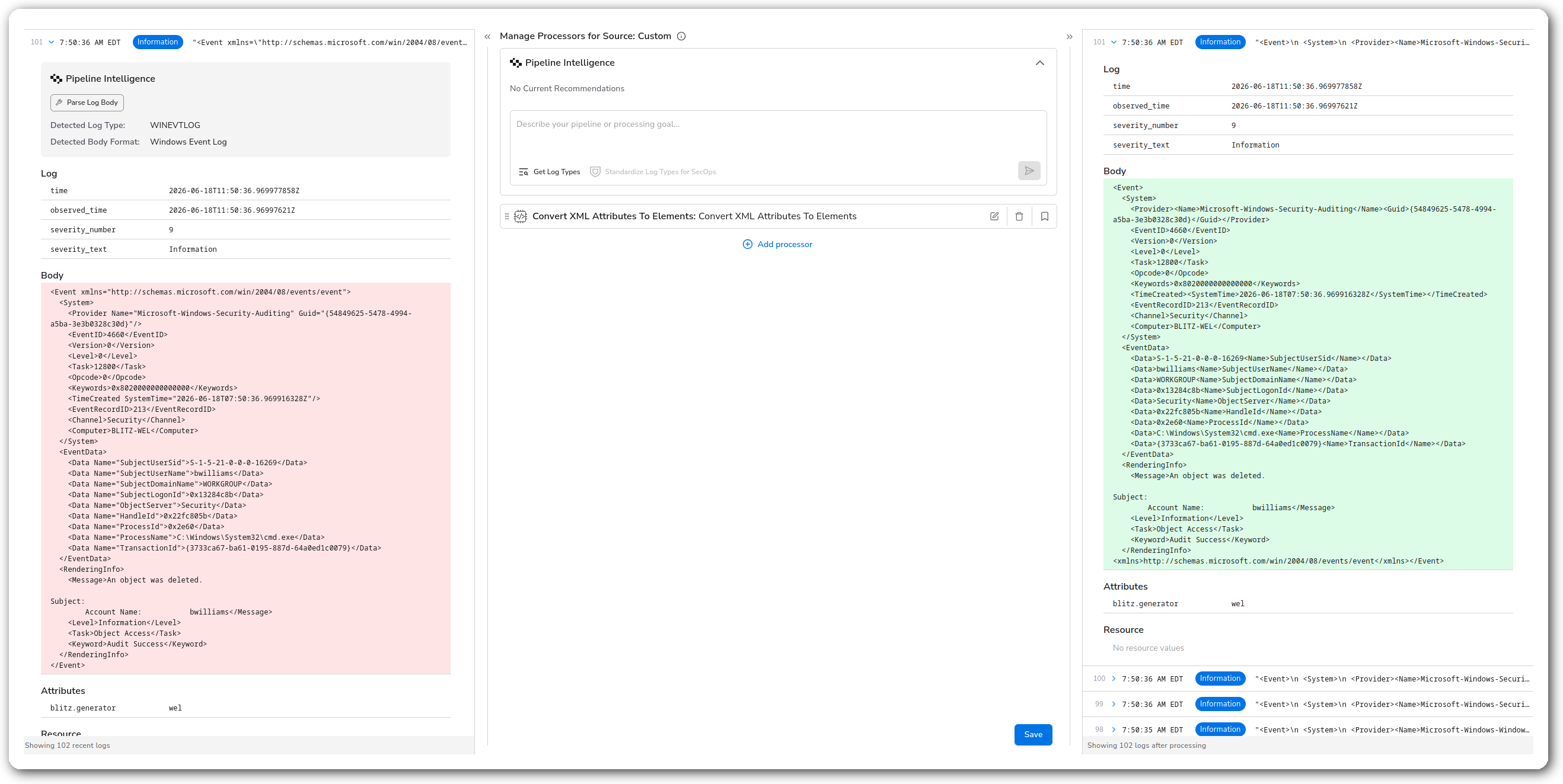
Task: Delete the Convert XML Attributes processor
Action: click(x=1019, y=216)
